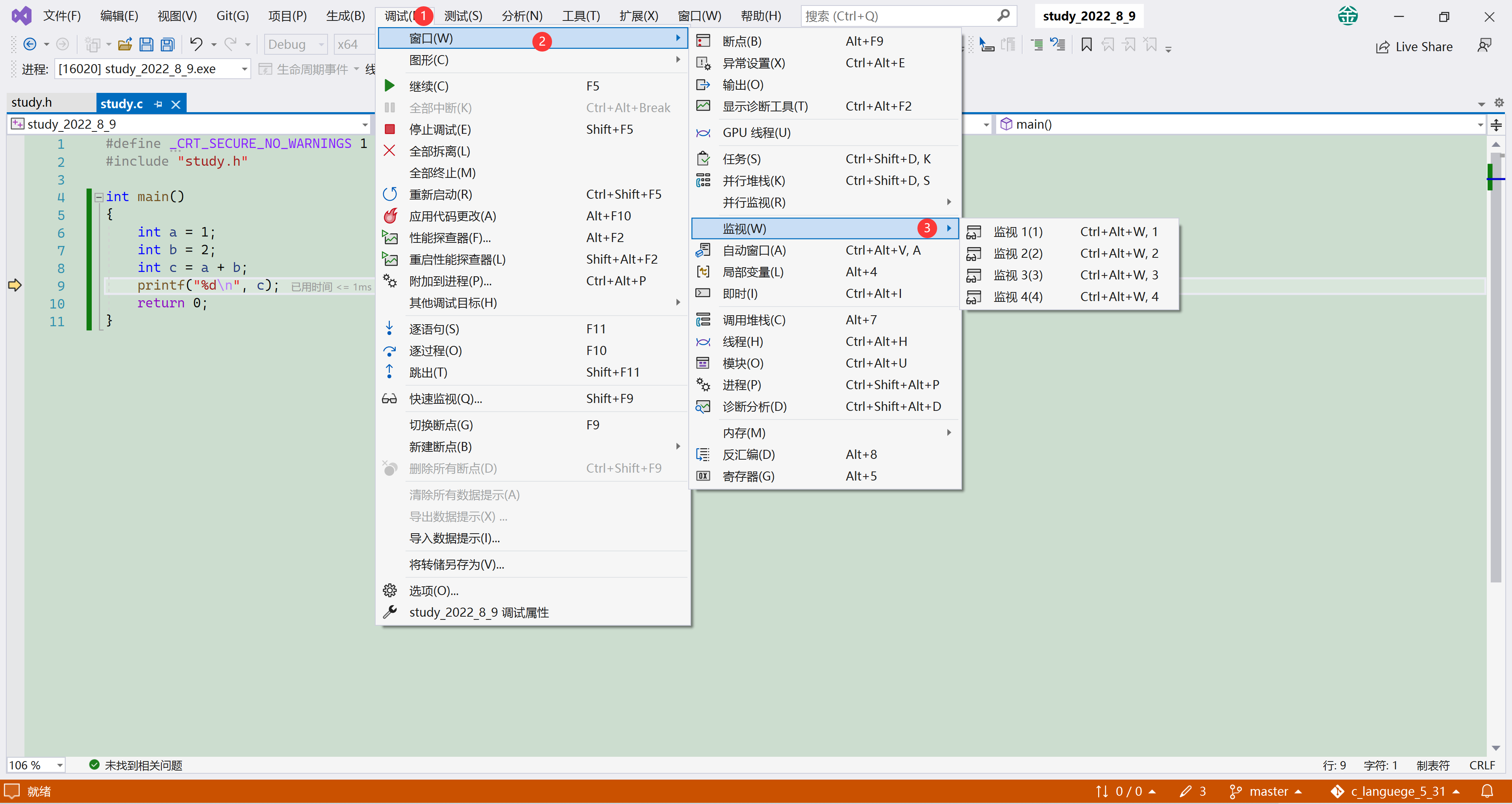The image size is (1512, 804).
Task: Toggle pin on study.c tab
Action: pos(158,104)
